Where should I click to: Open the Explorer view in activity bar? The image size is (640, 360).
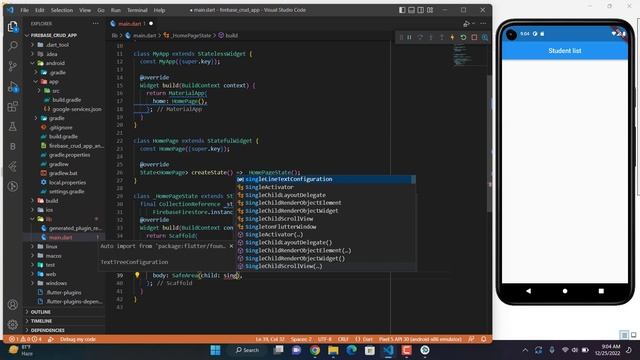[x=13, y=27]
